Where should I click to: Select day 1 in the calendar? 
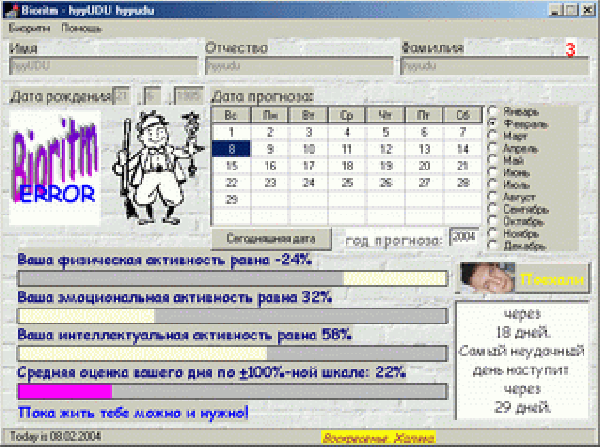[x=231, y=132]
